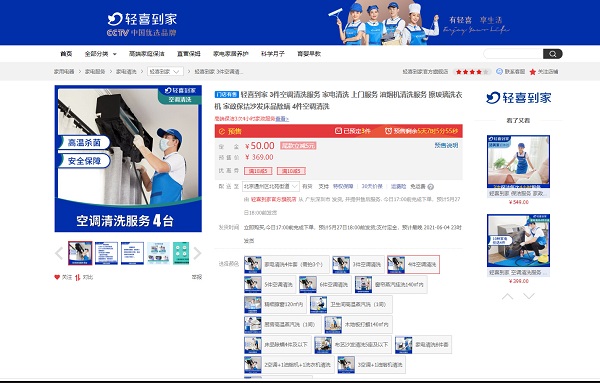
Task: Select the 3空调+1油烟机清洗 option
Action: pos(371,365)
